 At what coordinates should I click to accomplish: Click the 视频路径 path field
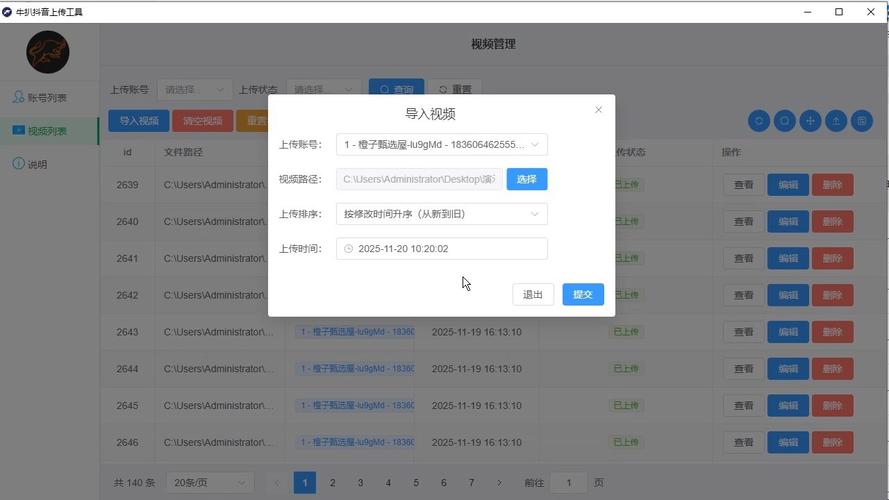(419, 179)
